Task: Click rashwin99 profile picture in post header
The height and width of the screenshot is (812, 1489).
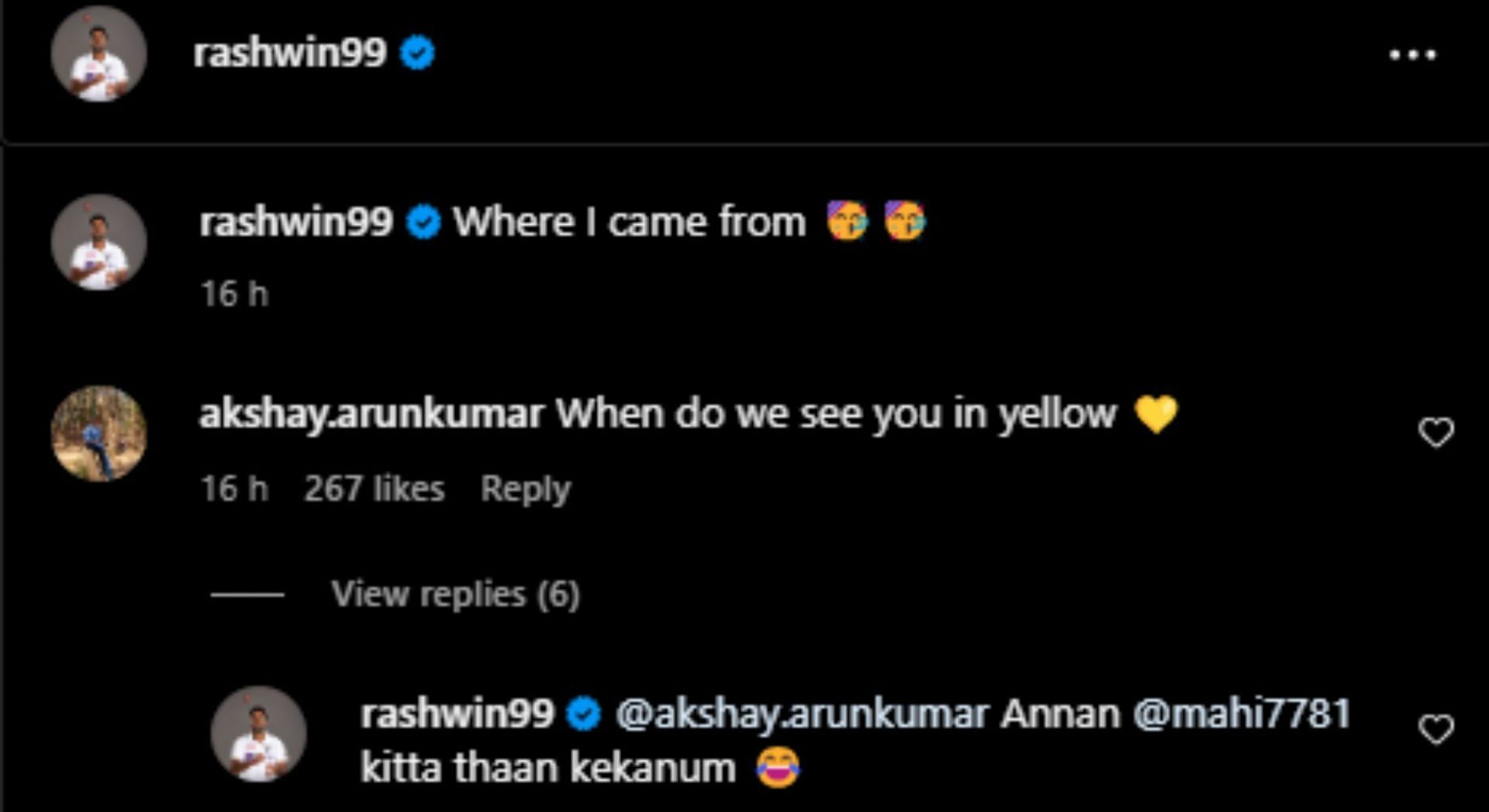Action: [98, 54]
